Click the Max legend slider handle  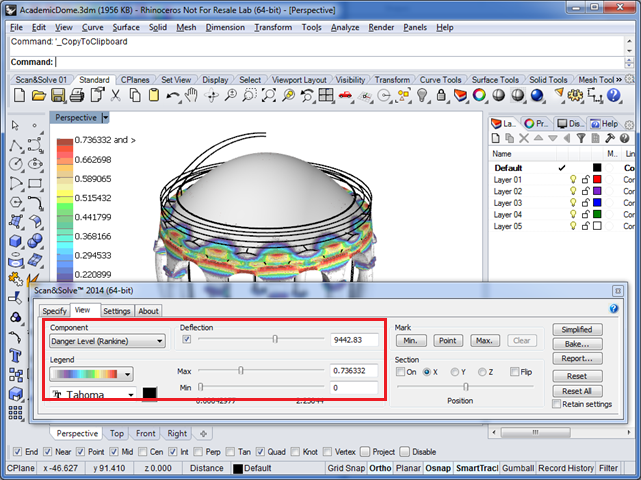pos(241,370)
